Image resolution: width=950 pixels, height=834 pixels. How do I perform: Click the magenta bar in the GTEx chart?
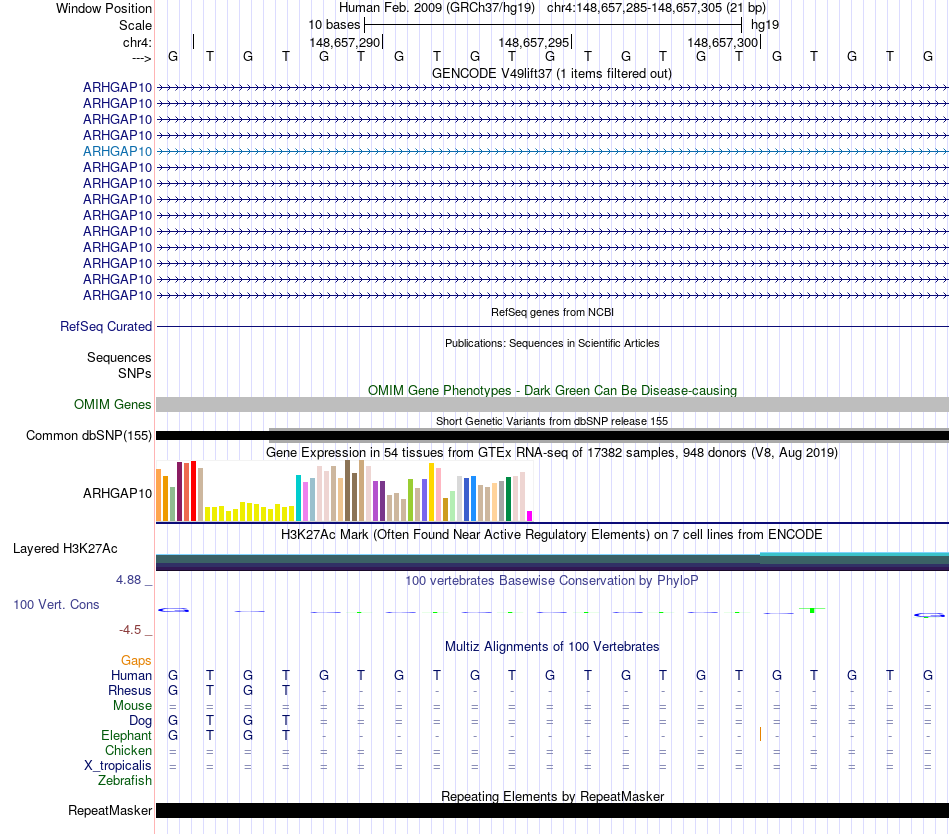(530, 516)
